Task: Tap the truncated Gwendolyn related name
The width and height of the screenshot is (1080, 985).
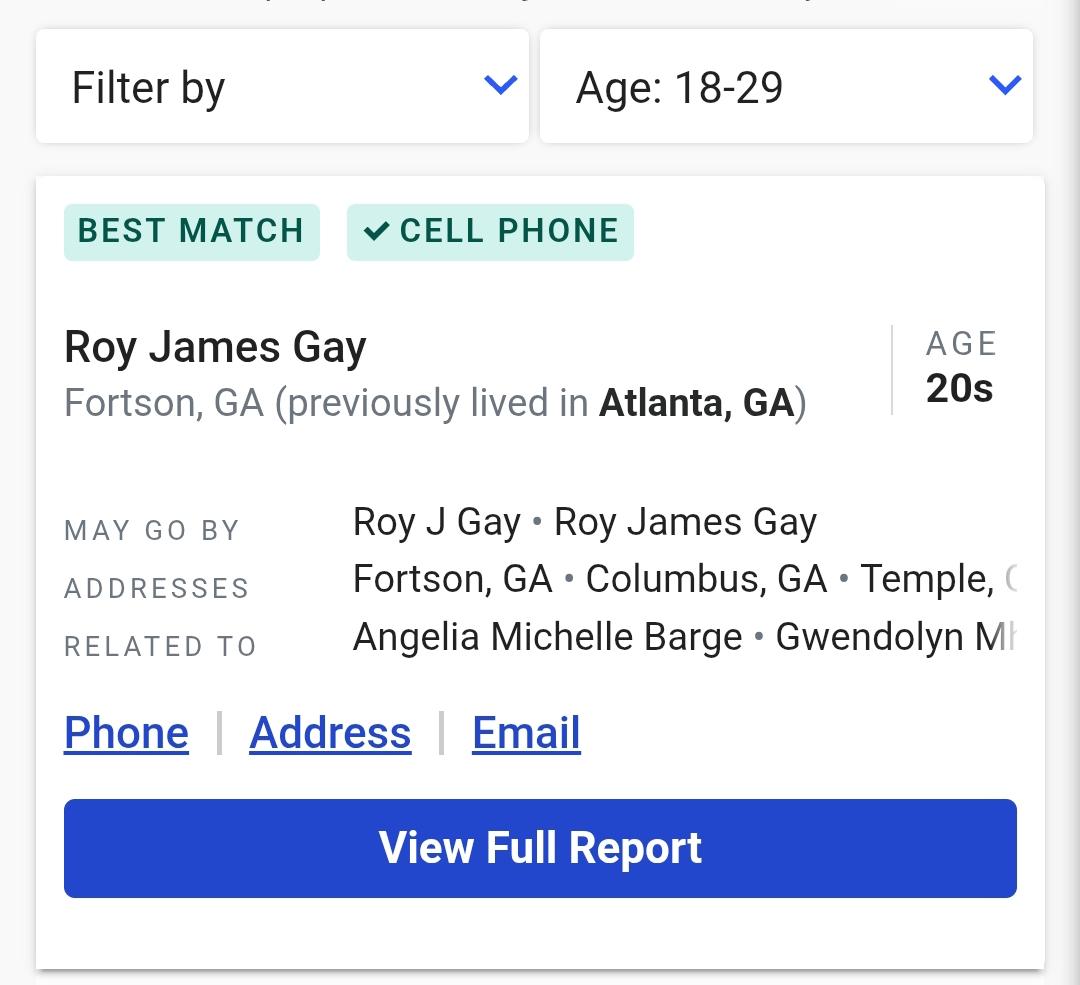Action: click(x=895, y=637)
